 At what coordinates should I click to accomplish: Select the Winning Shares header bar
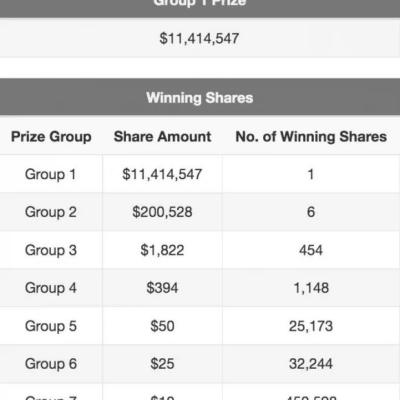pos(200,97)
